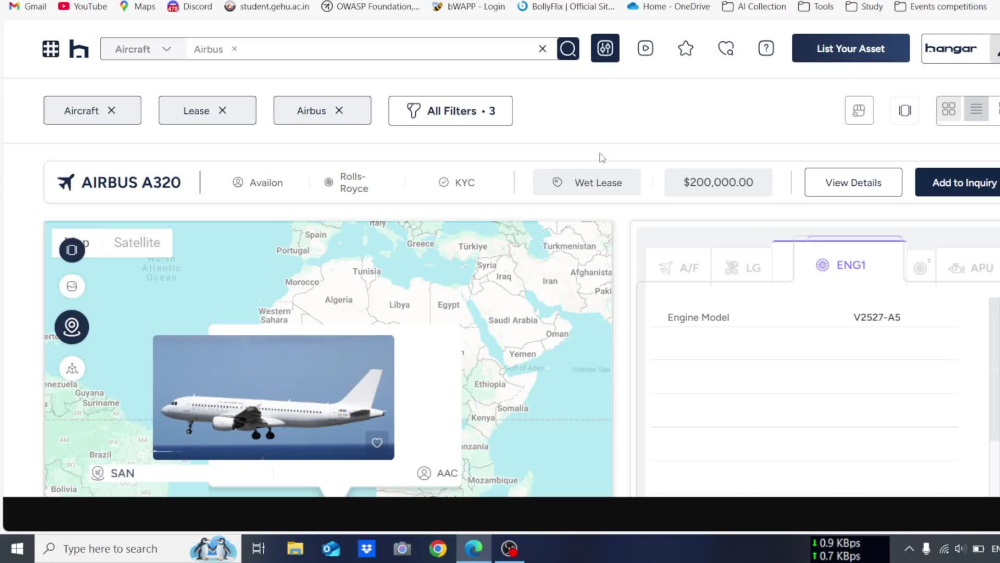Click Add to Inquiry button
The width and height of the screenshot is (1000, 563).
point(960,182)
